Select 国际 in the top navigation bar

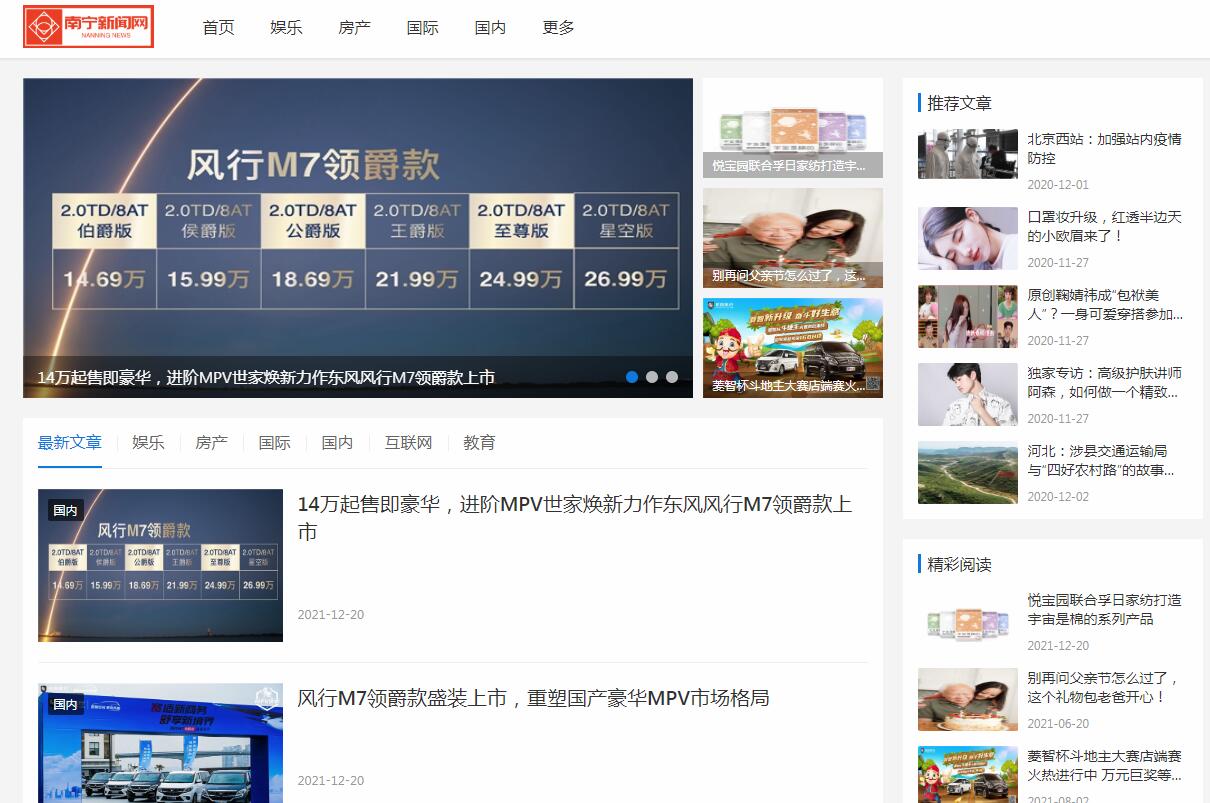coord(422,28)
